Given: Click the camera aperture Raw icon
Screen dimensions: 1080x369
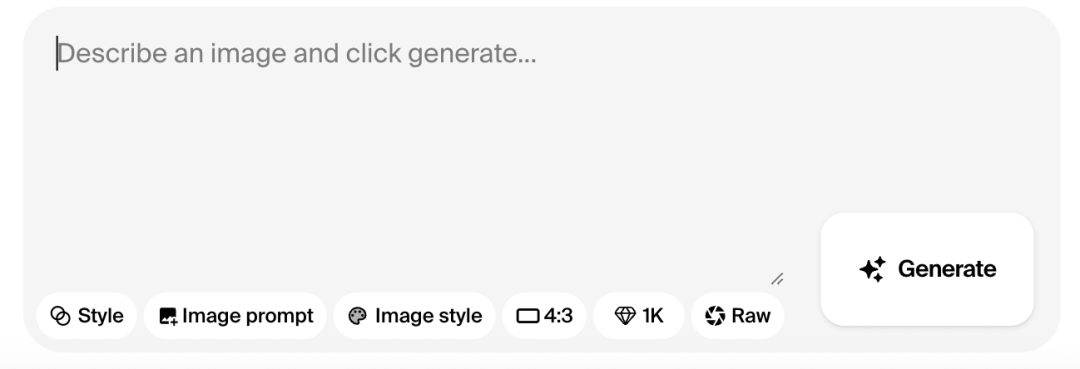Looking at the screenshot, I should tap(715, 316).
